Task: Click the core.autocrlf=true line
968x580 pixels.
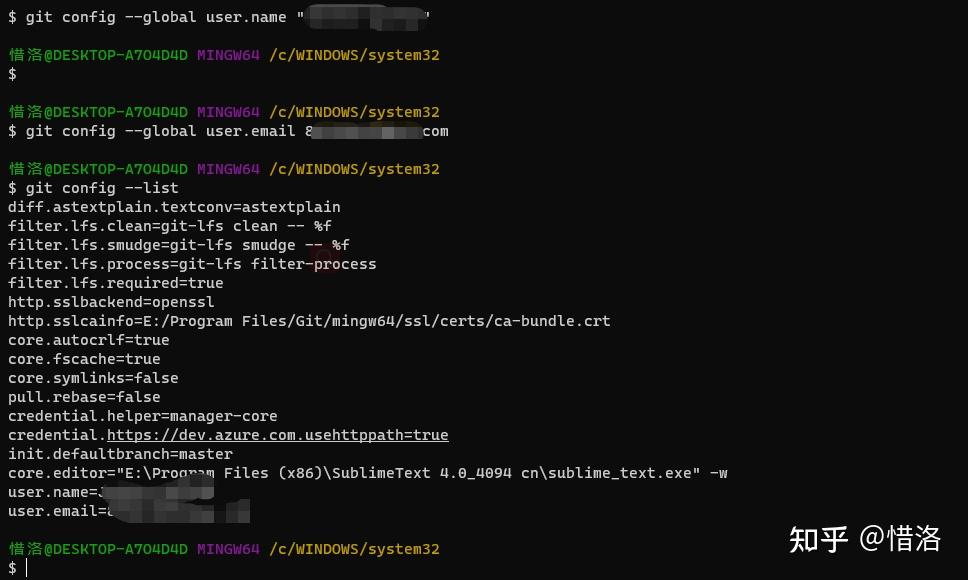Action: coord(88,340)
